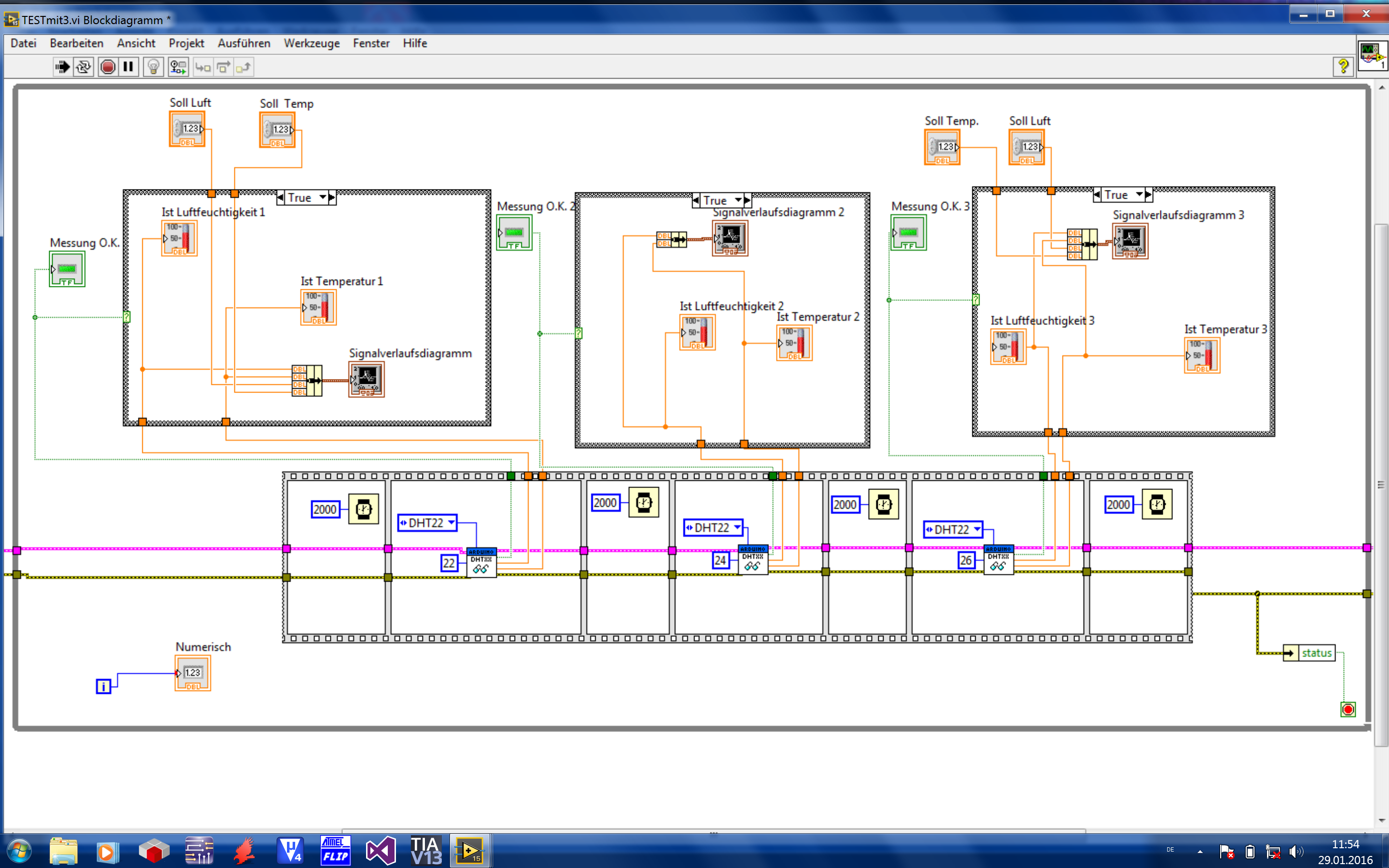Image resolution: width=1389 pixels, height=868 pixels.
Task: Open the Ausführen menu
Action: [x=244, y=43]
